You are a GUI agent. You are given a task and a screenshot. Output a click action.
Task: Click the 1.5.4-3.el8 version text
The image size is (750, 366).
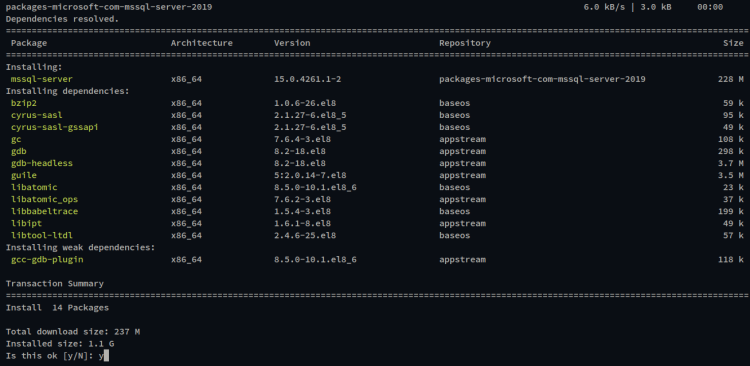click(302, 211)
